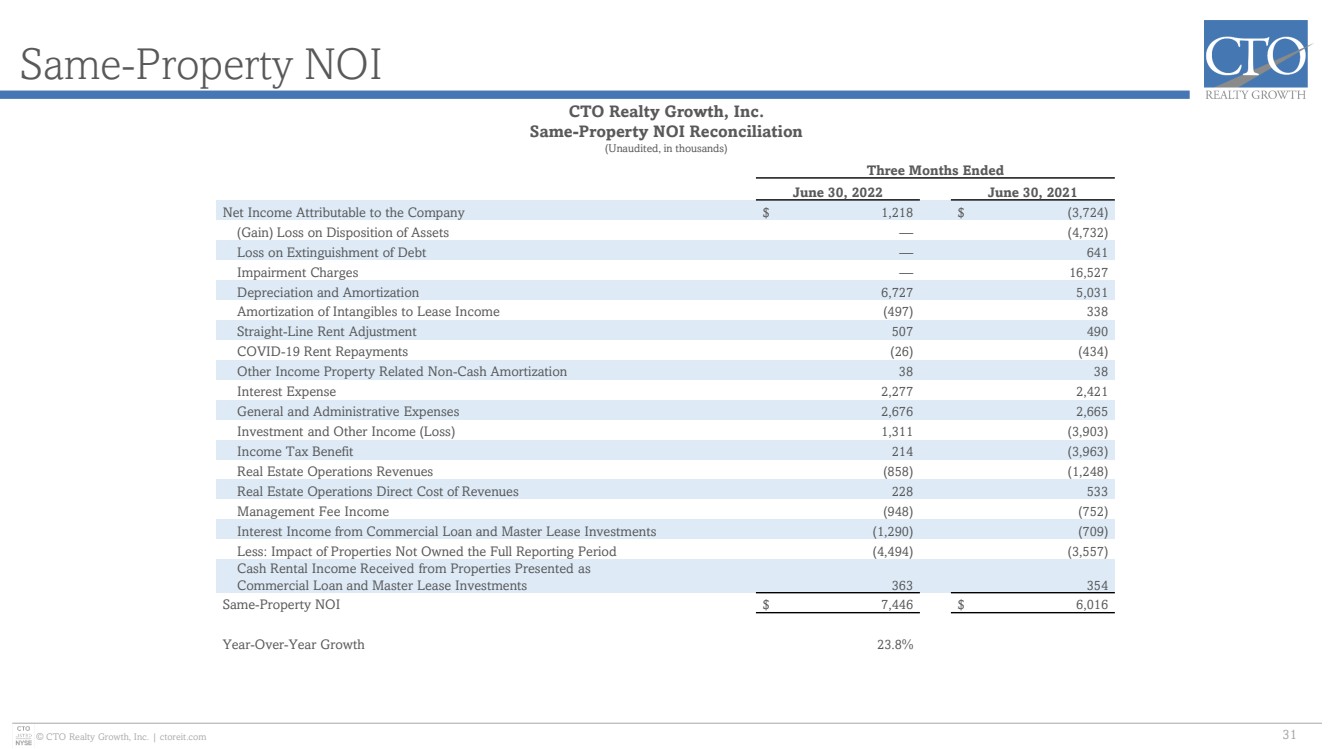The height and width of the screenshot is (749, 1333).
Task: Select 'Loss on Extinguishment of Debt' label
Action: coord(331,252)
